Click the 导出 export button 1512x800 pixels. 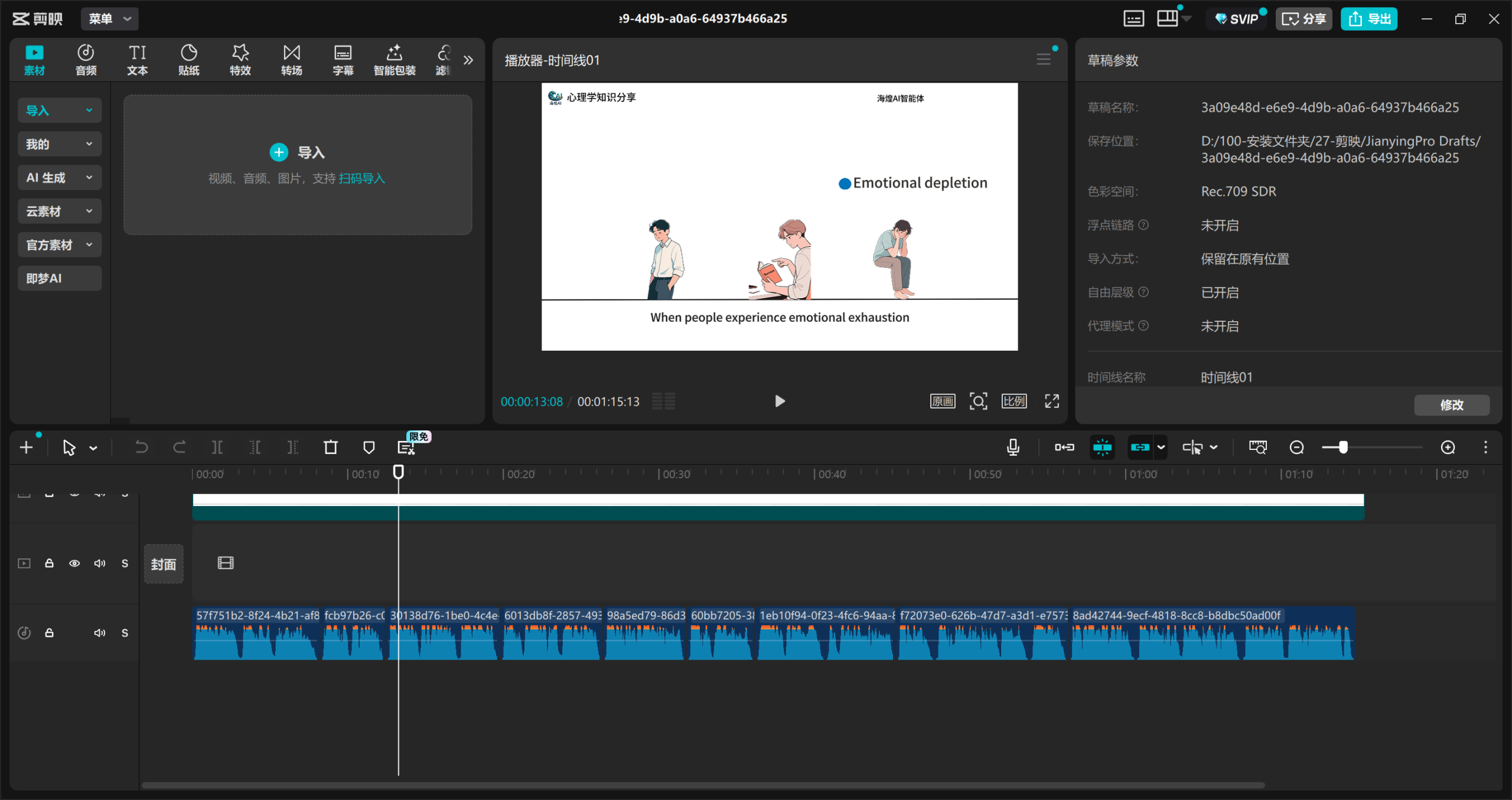click(x=1368, y=19)
